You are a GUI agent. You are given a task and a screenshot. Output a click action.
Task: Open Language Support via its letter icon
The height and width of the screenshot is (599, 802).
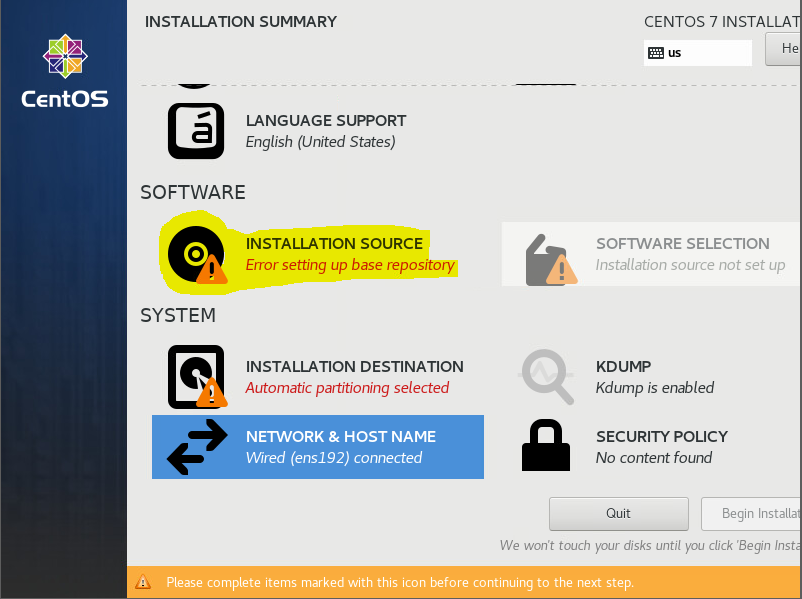coord(195,130)
